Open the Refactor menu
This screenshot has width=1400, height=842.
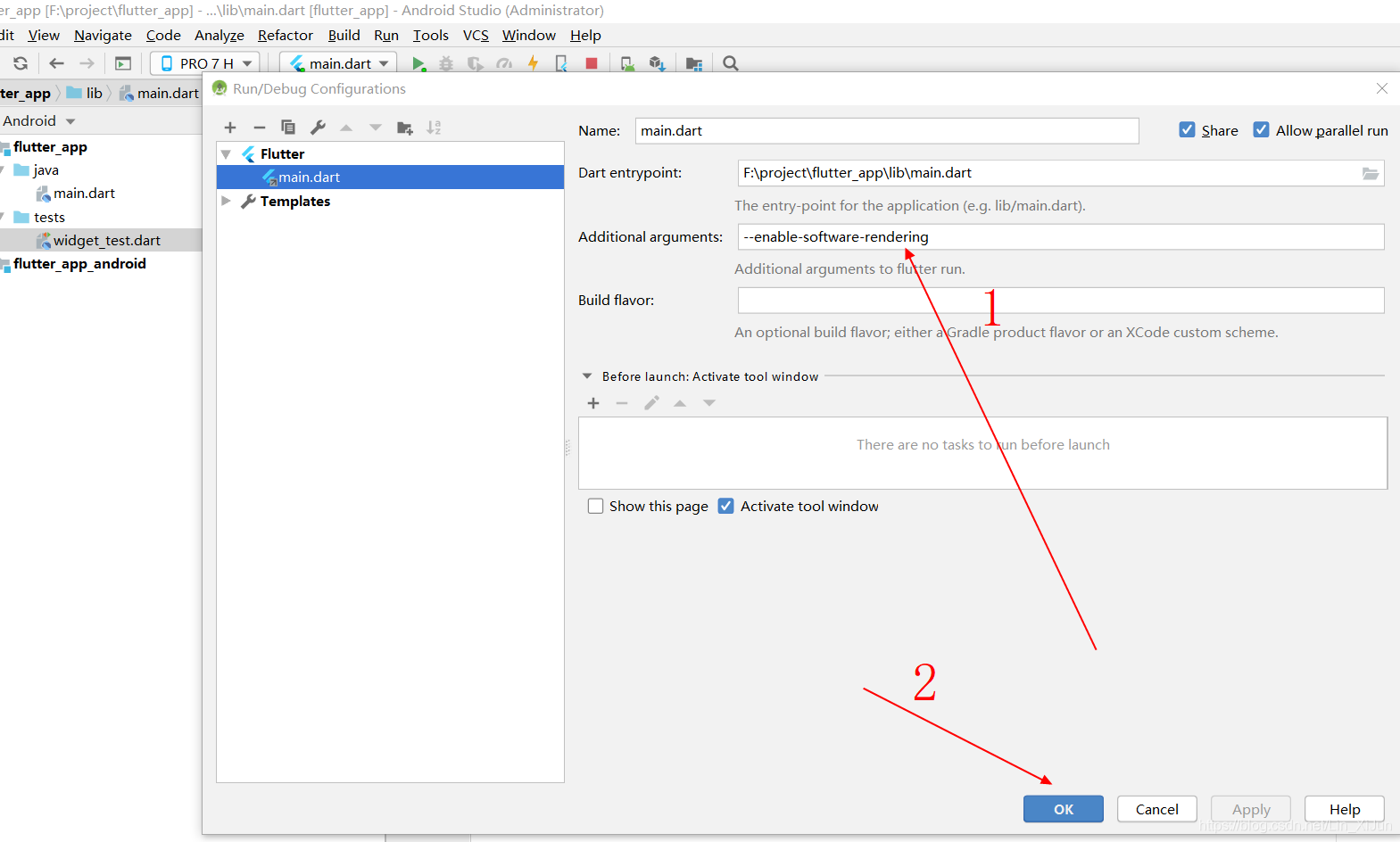(x=286, y=36)
